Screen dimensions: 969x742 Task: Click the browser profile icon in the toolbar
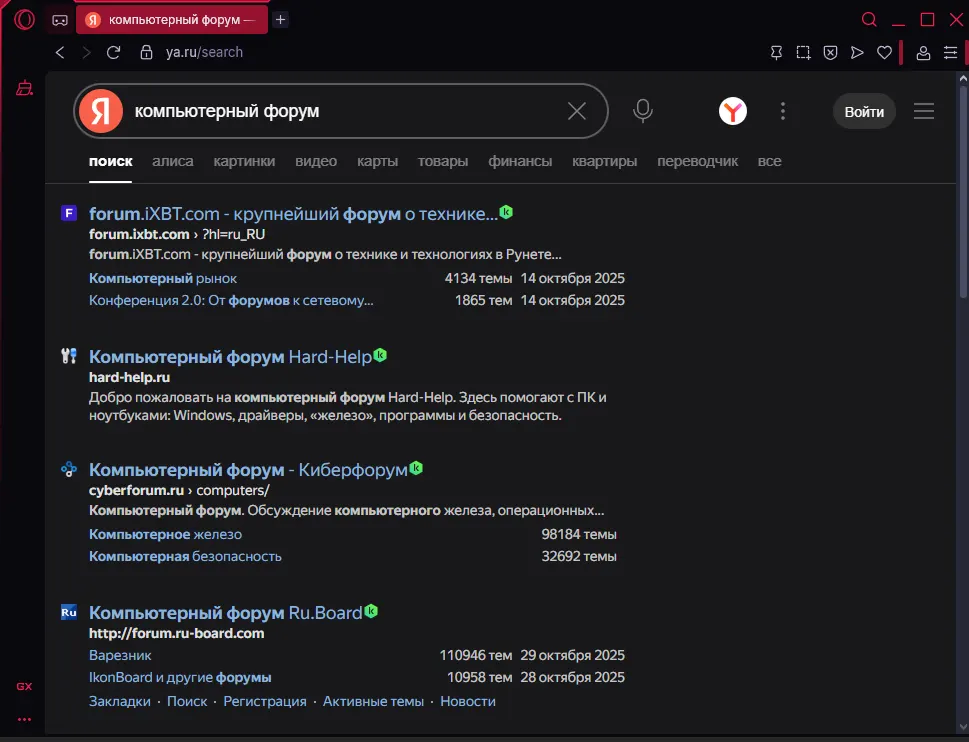coord(922,52)
